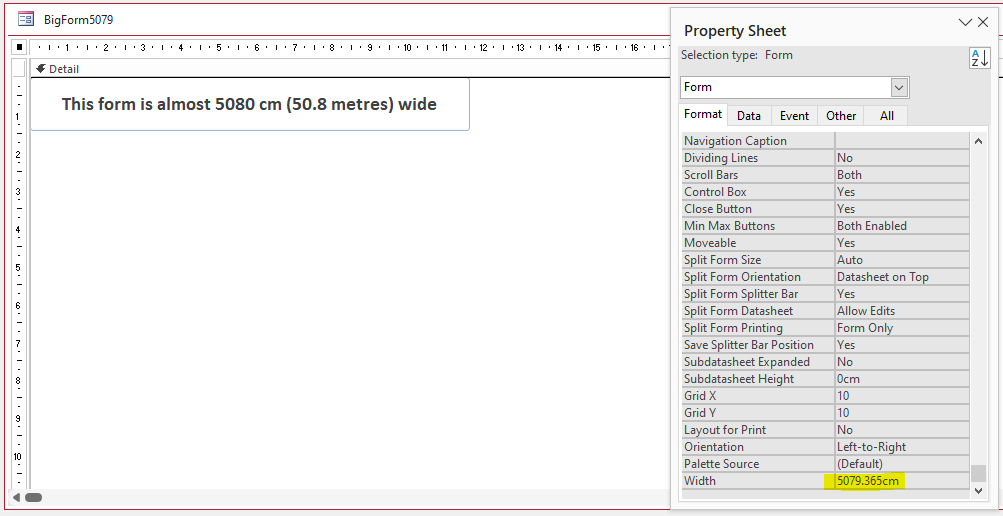Screen dimensions: 1003x516
Task: Click Palette Source value (Default)
Action: coord(902,464)
